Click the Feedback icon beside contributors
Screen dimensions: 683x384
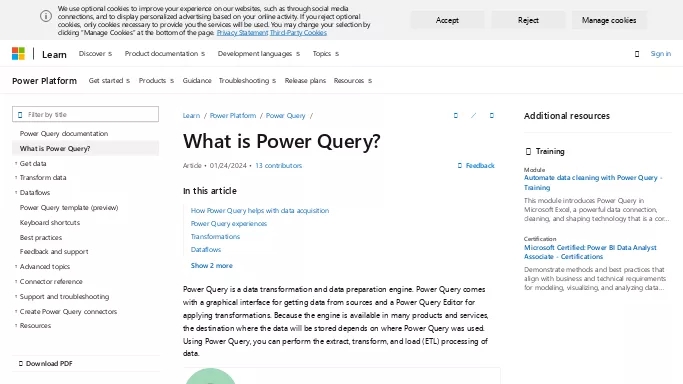click(x=460, y=165)
